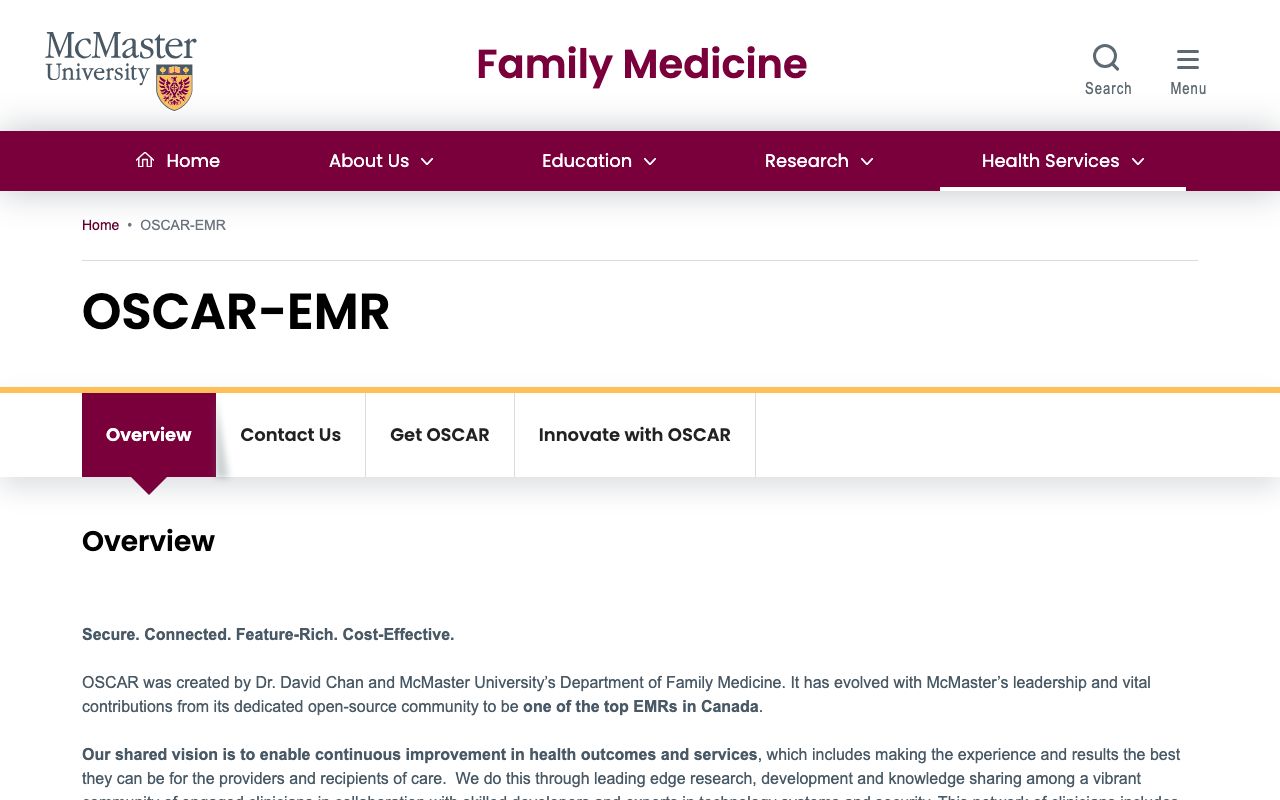Select the highlighted Overview tab

point(148,435)
